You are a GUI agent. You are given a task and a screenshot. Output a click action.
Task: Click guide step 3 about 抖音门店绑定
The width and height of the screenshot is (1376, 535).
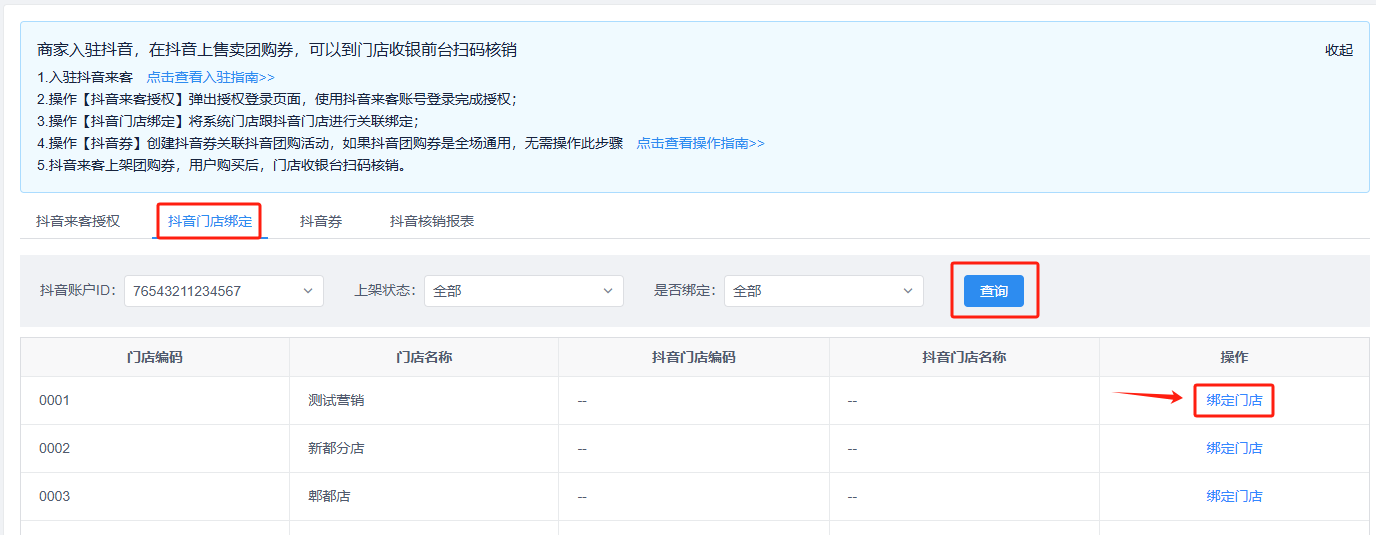pos(228,121)
